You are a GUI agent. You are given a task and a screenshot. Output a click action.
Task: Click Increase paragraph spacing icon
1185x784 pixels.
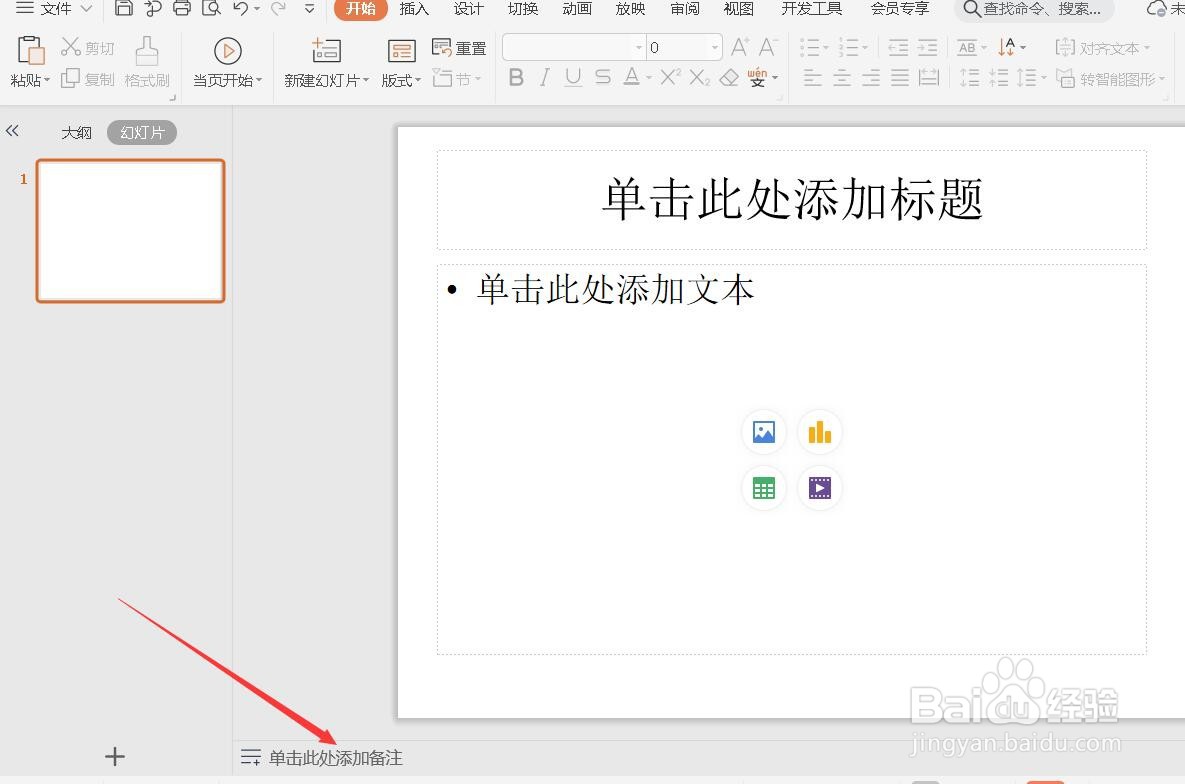969,78
